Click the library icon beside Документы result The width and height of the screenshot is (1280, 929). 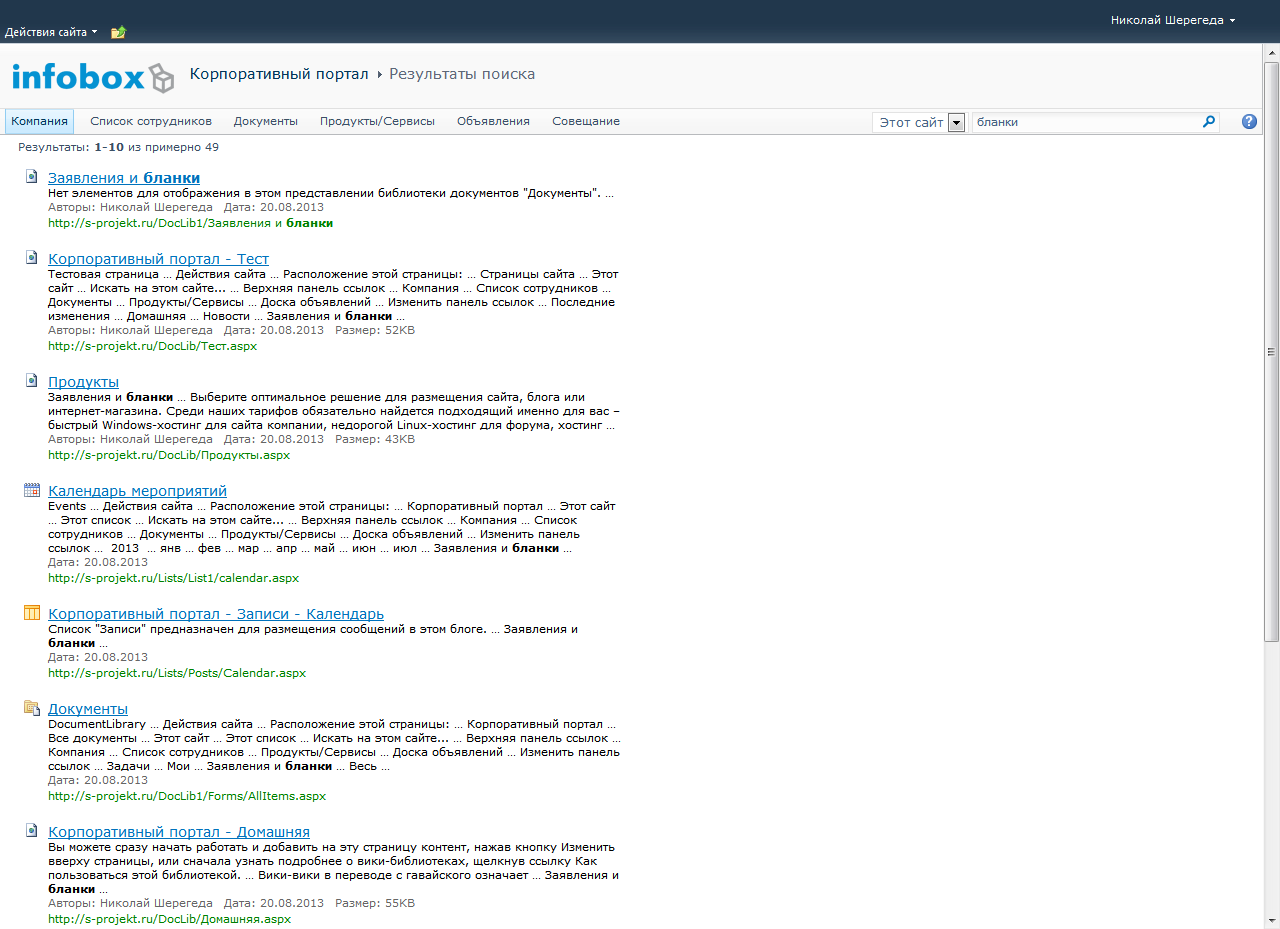point(31,708)
